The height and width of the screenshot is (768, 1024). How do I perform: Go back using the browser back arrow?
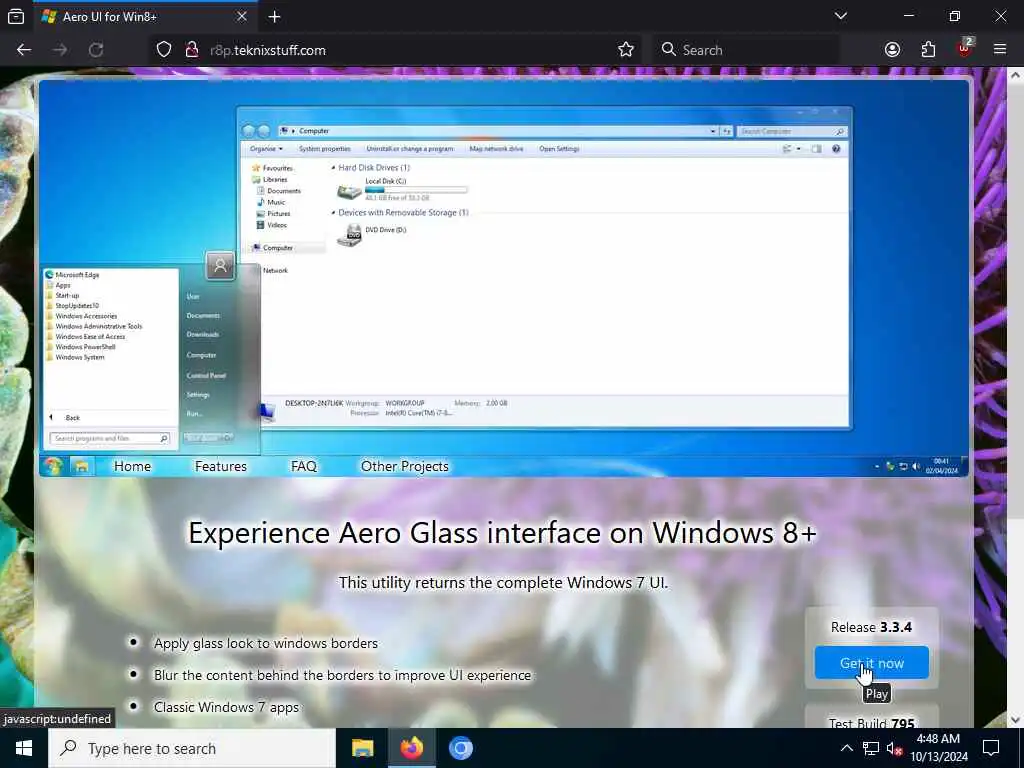24,50
